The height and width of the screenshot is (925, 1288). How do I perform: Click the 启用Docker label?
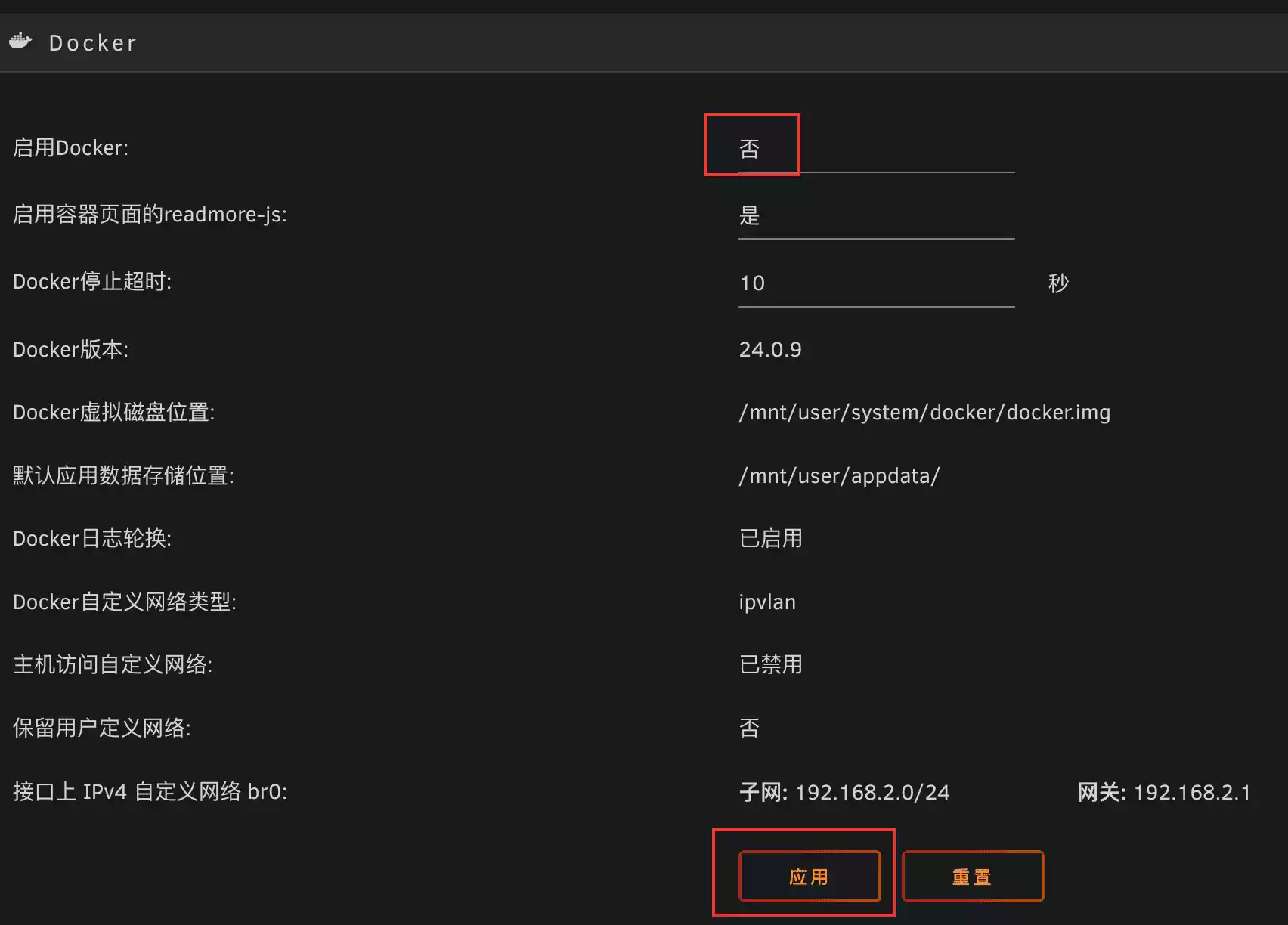(x=70, y=148)
